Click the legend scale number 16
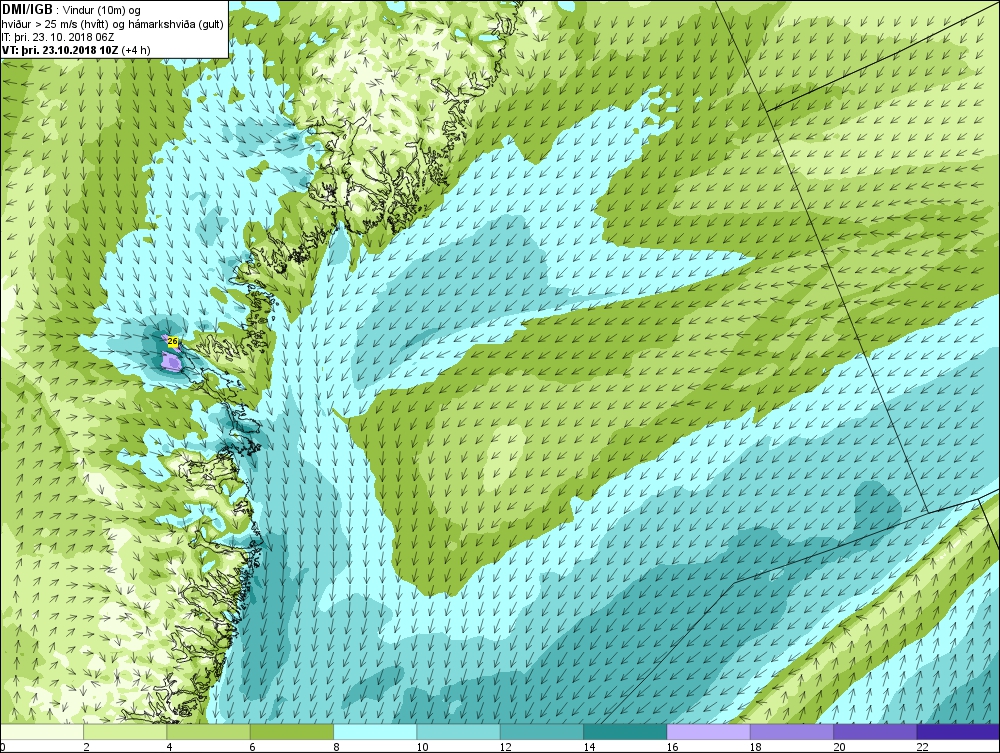This screenshot has height=753, width=1000. [672, 747]
